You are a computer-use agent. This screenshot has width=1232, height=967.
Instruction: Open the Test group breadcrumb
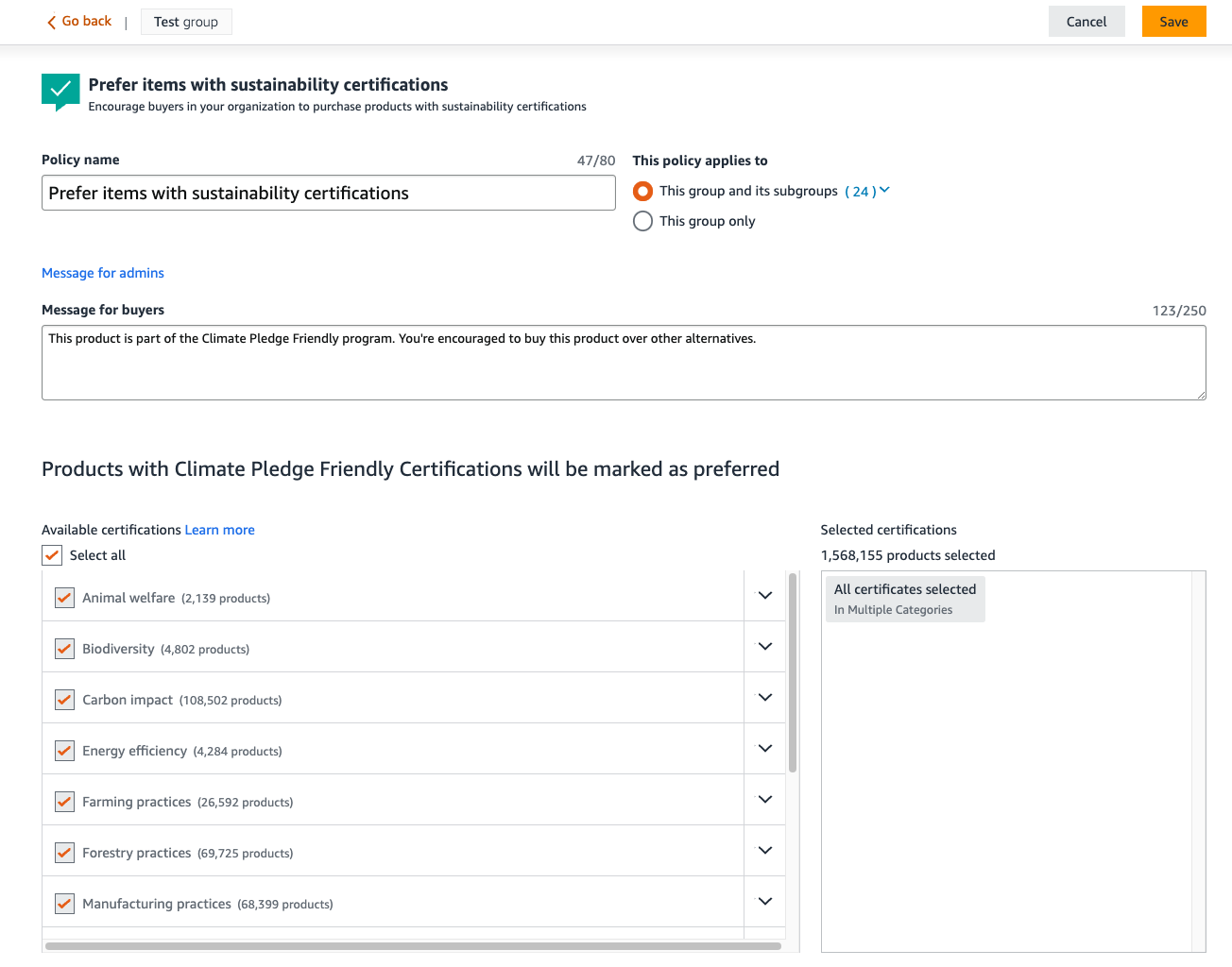pyautogui.click(x=186, y=22)
